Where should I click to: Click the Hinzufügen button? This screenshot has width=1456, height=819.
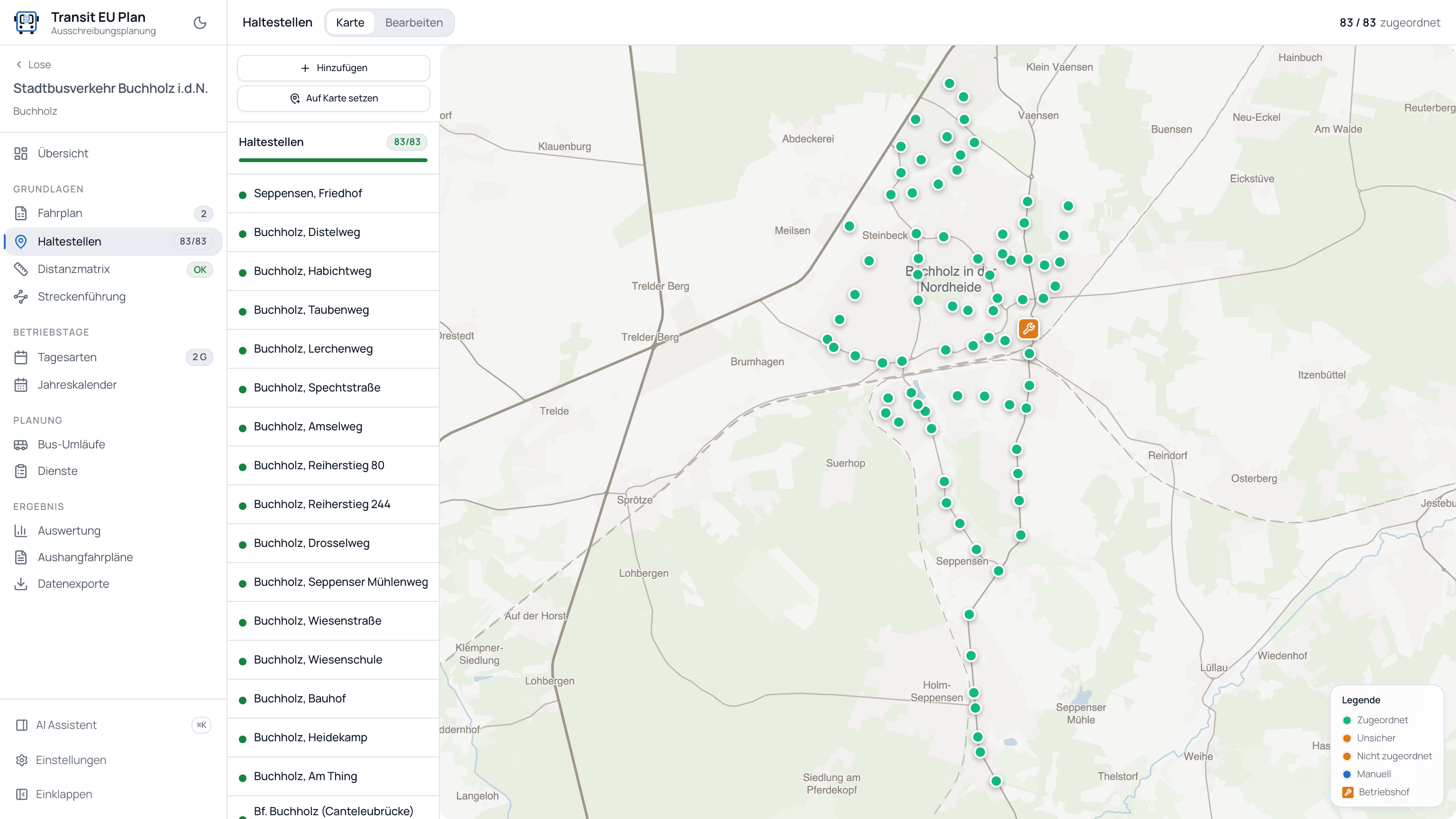[x=334, y=68]
